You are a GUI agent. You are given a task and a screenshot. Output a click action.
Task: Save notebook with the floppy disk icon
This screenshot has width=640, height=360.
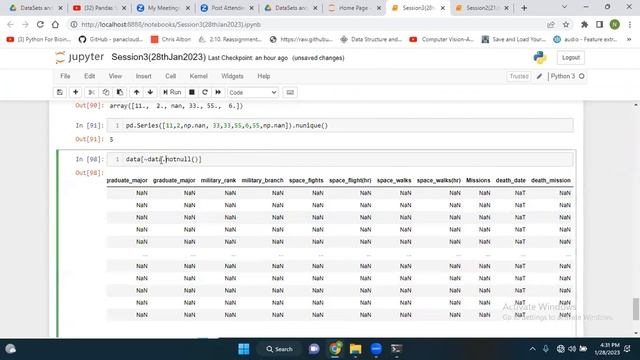pyautogui.click(x=60, y=92)
